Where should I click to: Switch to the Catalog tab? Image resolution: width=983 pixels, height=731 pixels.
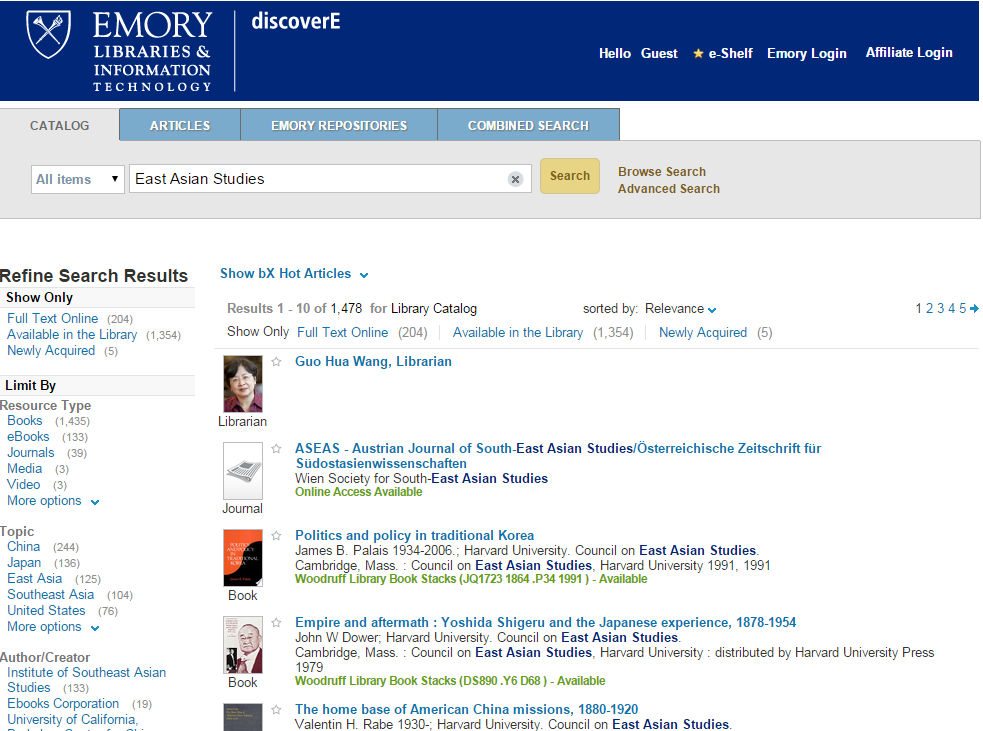60,125
